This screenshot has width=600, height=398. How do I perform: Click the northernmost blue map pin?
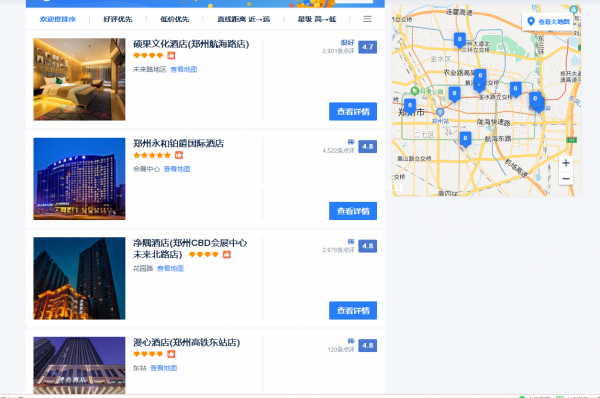pyautogui.click(x=460, y=40)
